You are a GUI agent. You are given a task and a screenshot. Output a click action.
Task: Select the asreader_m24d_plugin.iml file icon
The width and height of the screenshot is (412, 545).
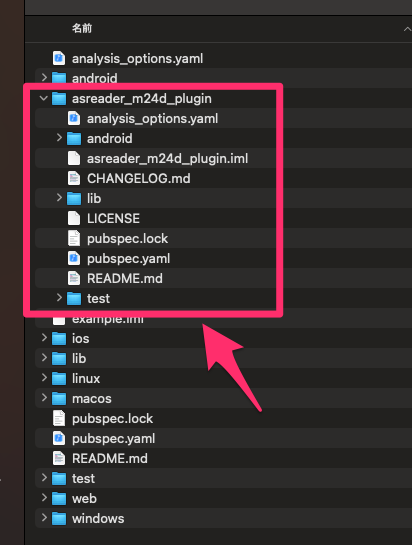click(x=74, y=158)
